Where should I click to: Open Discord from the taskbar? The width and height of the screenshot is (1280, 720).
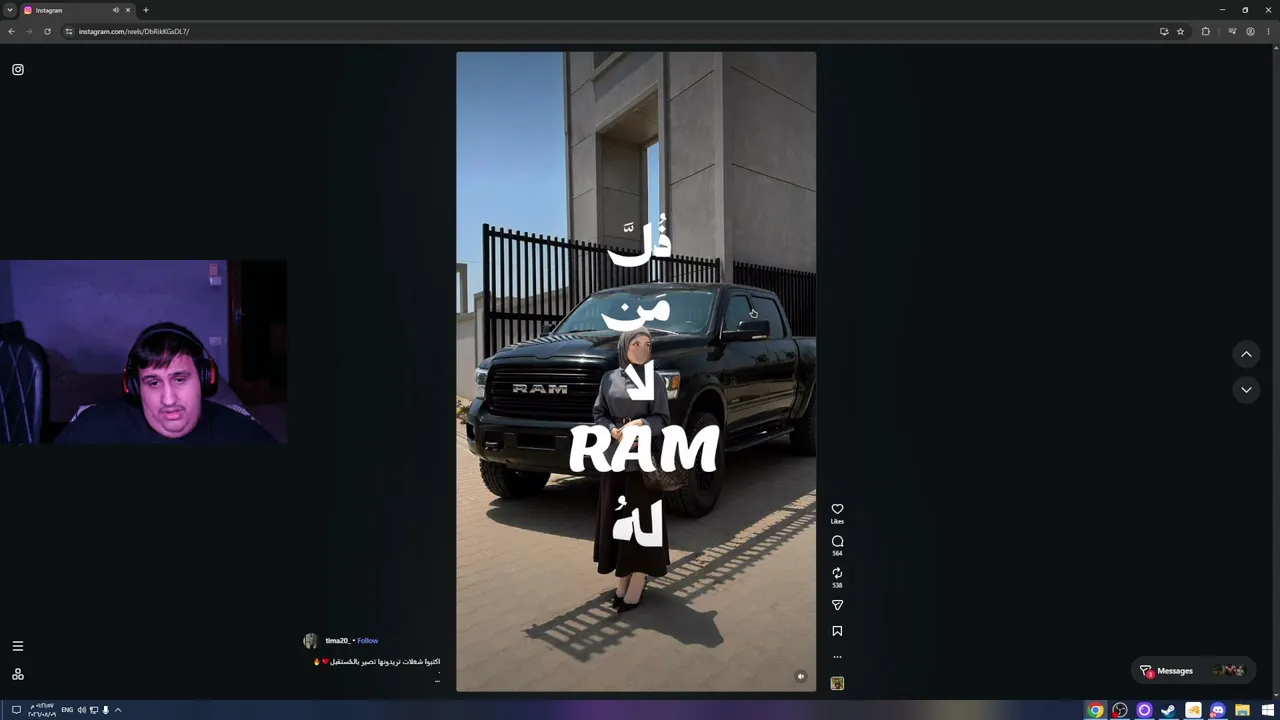click(x=1218, y=710)
